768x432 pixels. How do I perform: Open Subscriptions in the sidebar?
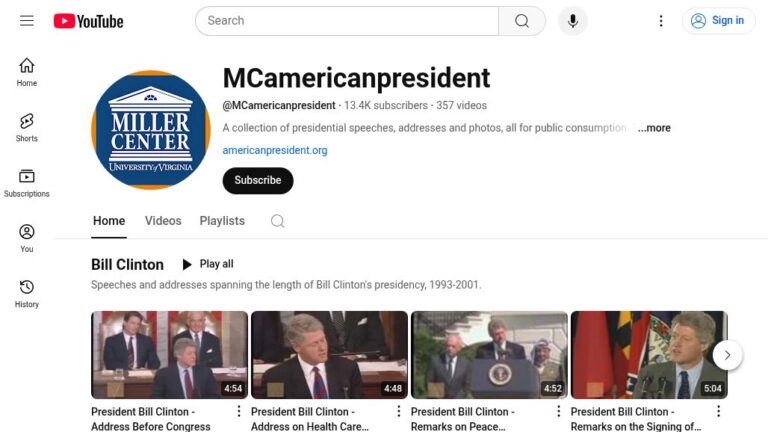27,183
